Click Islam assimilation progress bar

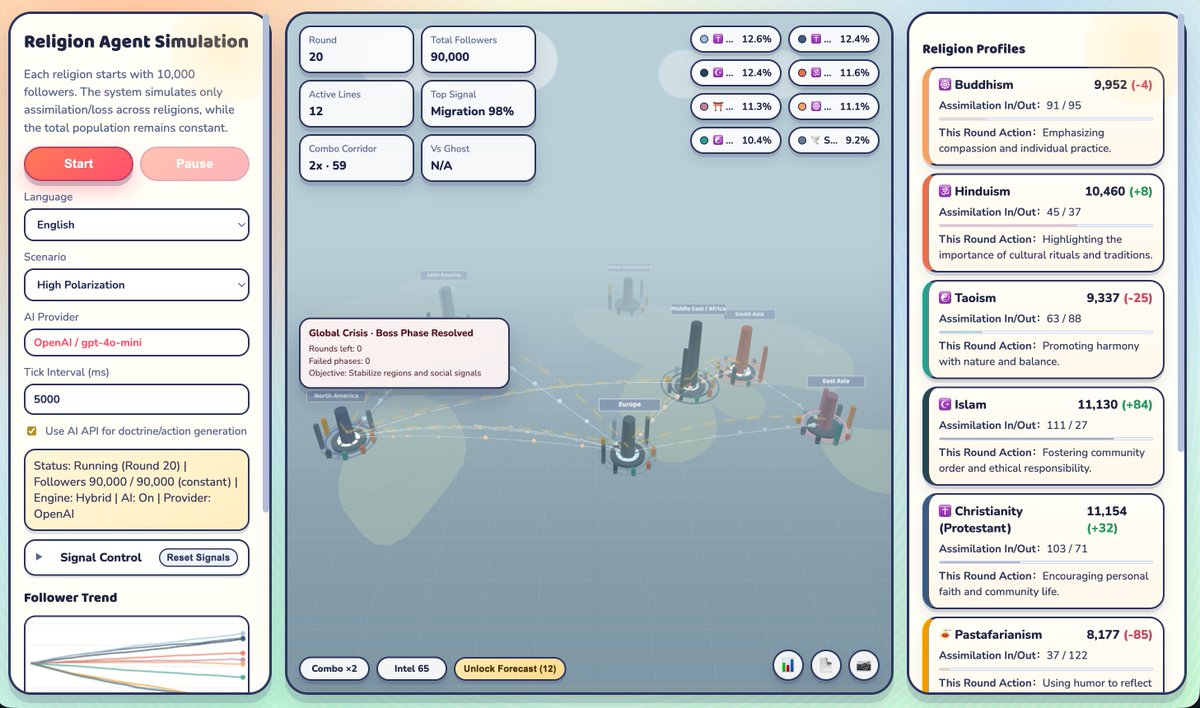(x=1045, y=439)
